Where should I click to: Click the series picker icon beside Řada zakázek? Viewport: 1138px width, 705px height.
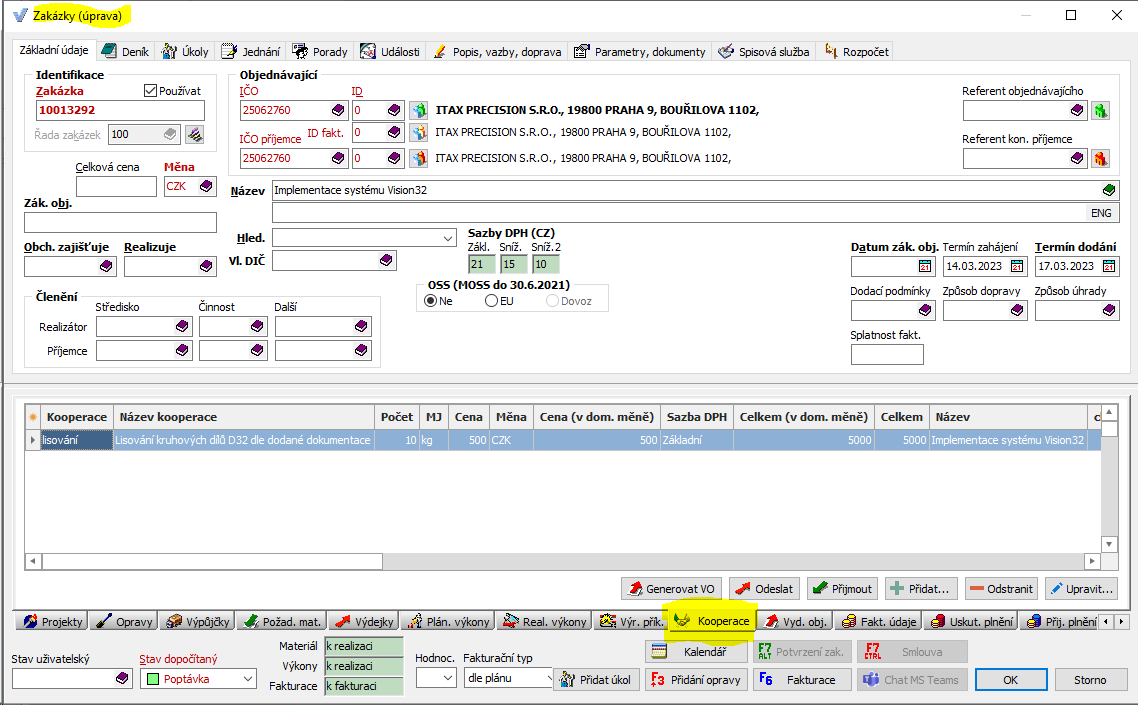click(x=195, y=134)
